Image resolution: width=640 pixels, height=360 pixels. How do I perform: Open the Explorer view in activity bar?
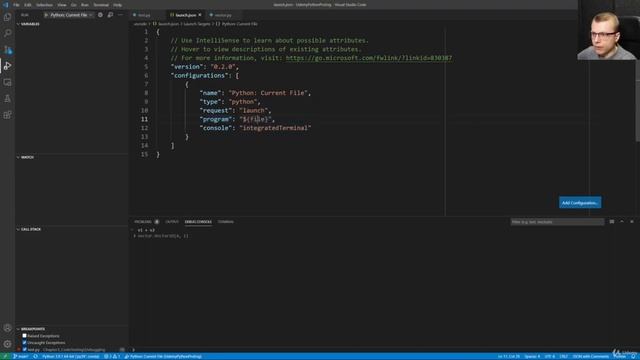[7, 17]
